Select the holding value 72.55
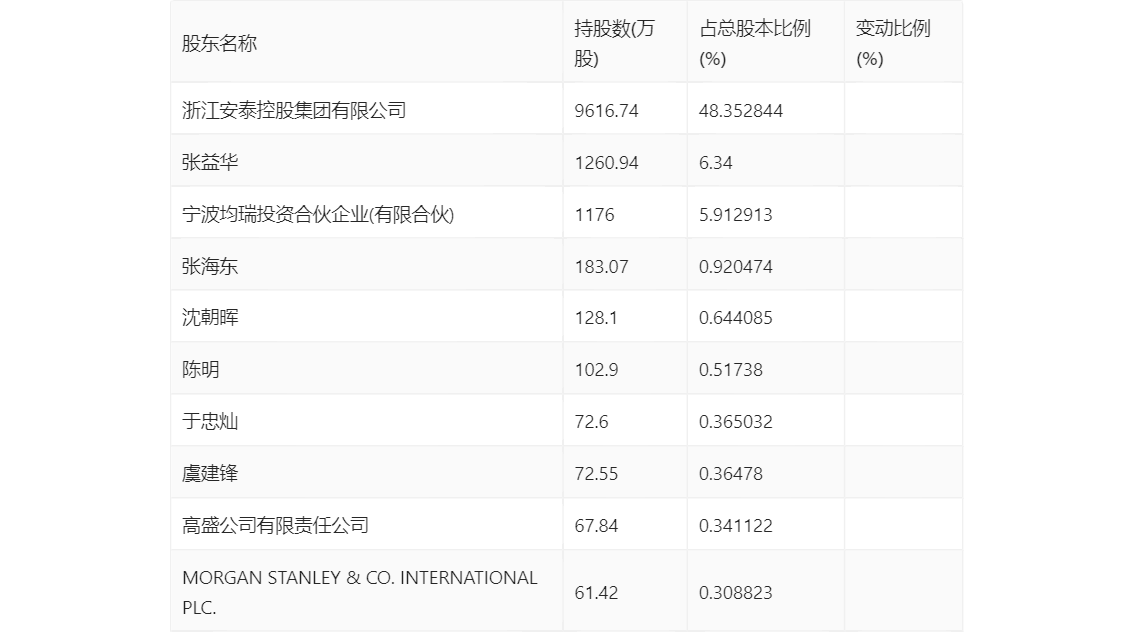 point(596,474)
